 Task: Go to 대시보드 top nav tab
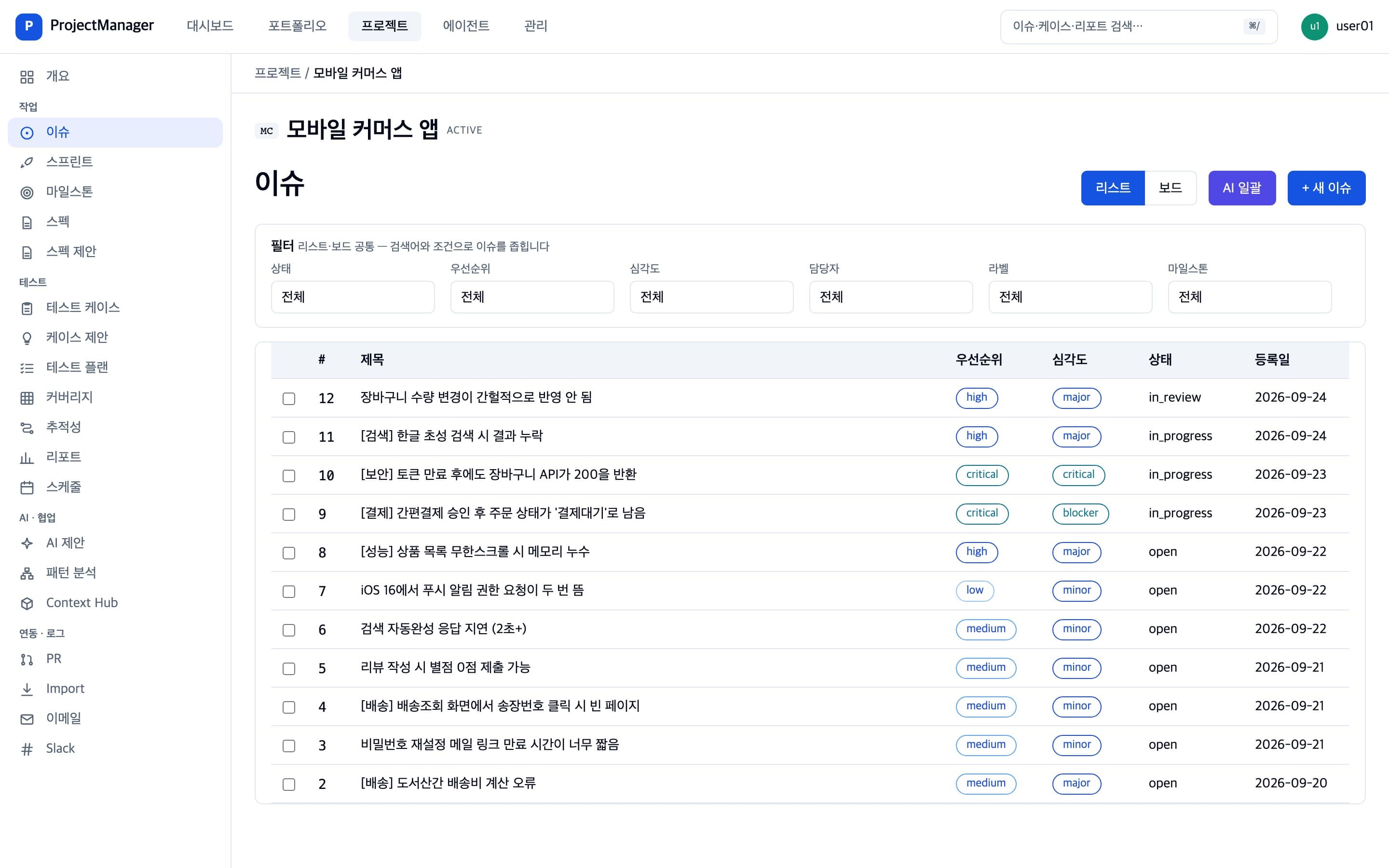(x=210, y=26)
